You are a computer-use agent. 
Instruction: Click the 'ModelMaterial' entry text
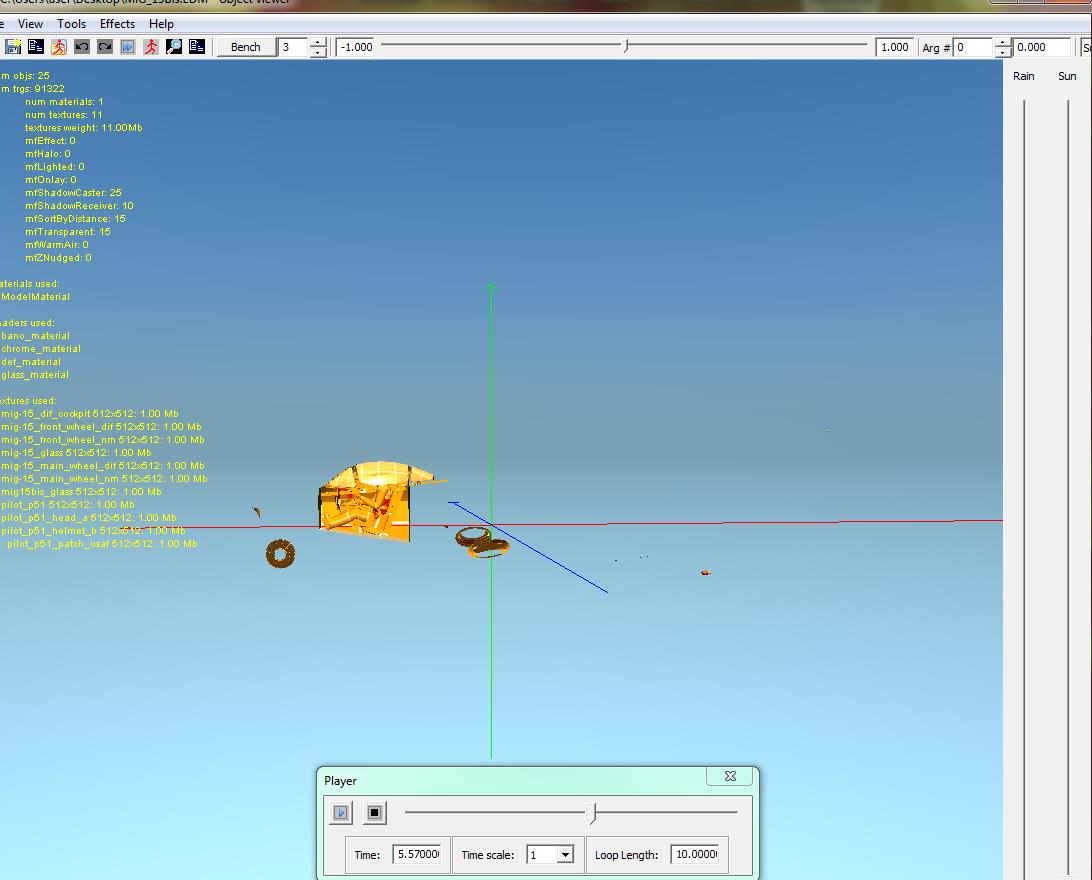click(36, 297)
